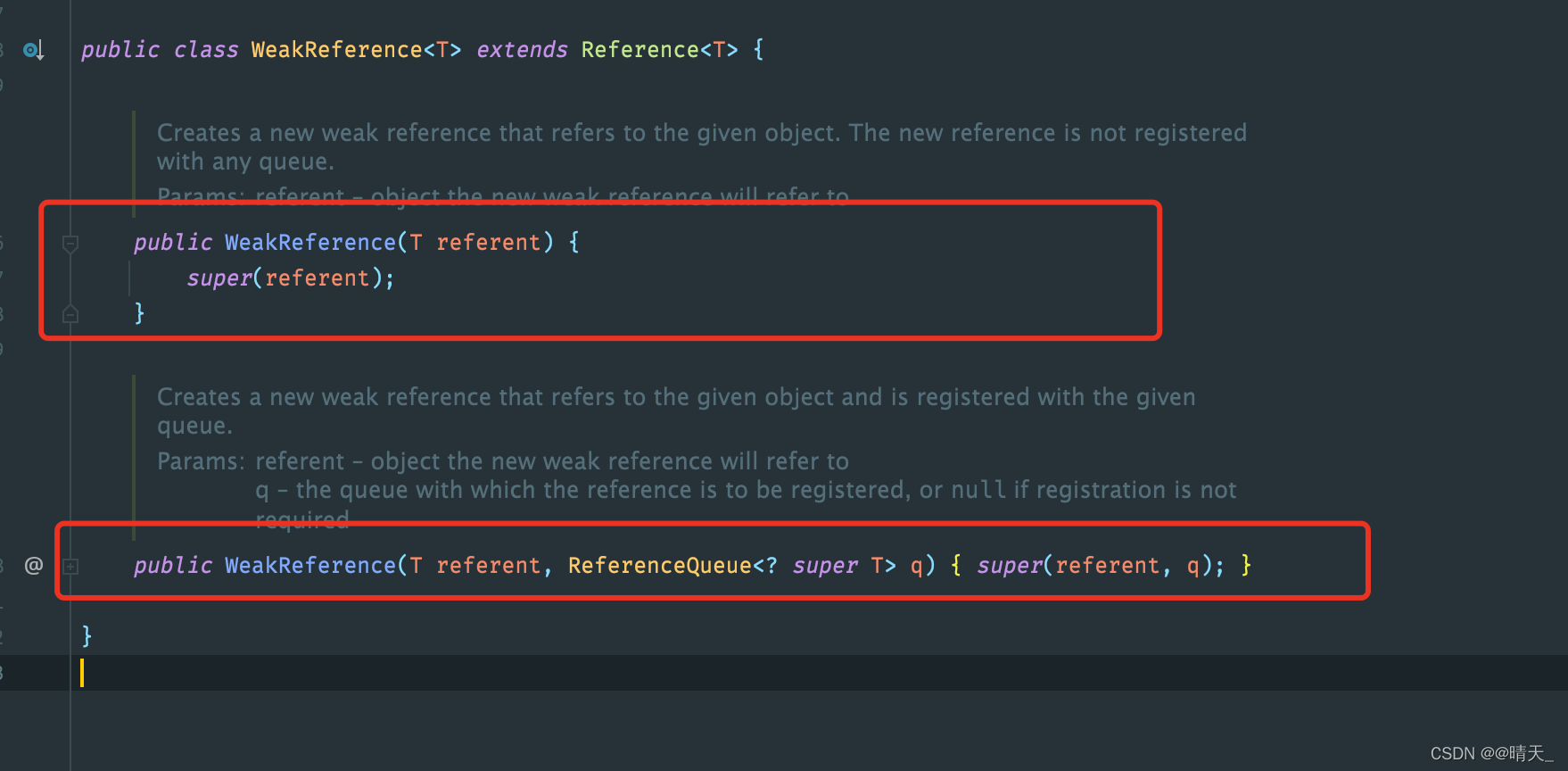
Task: Click 'super(referent);' call in first constructor
Action: coord(291,278)
